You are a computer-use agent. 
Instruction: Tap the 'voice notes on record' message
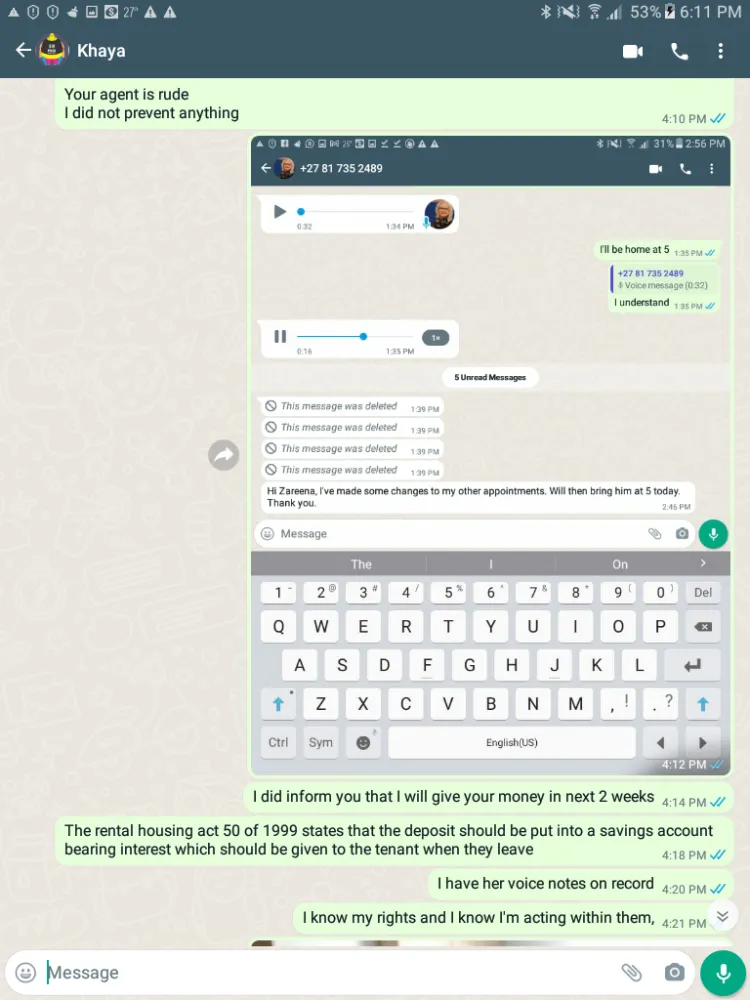pos(580,884)
